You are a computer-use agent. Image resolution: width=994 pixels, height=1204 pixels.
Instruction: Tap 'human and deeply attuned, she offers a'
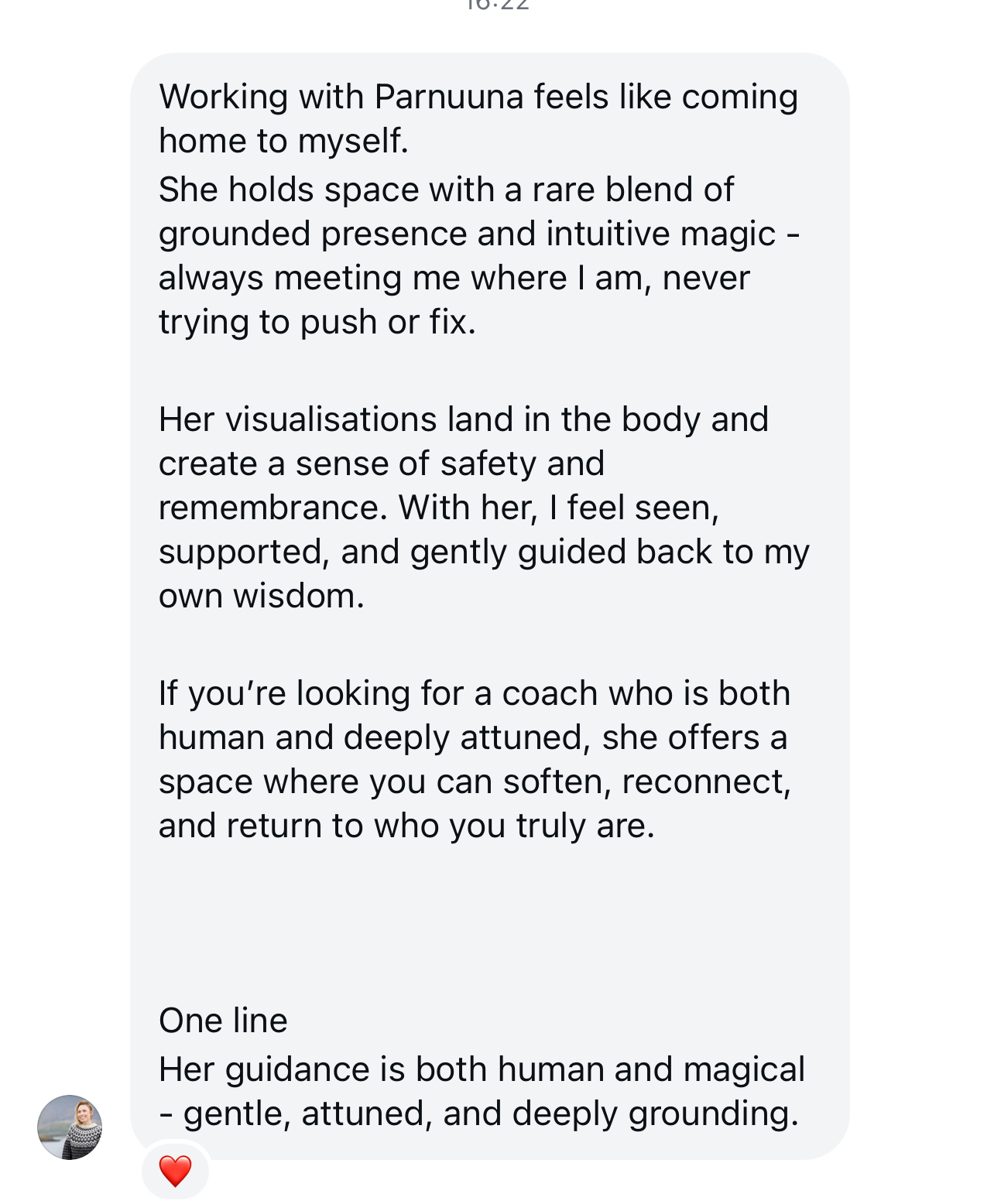click(x=473, y=737)
